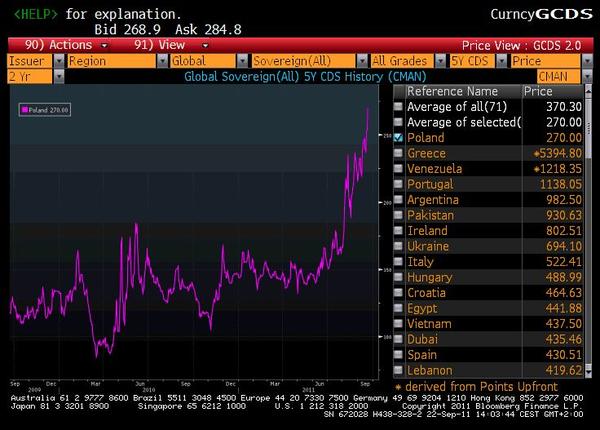
Task: Sort by the Price column header
Action: 553,91
